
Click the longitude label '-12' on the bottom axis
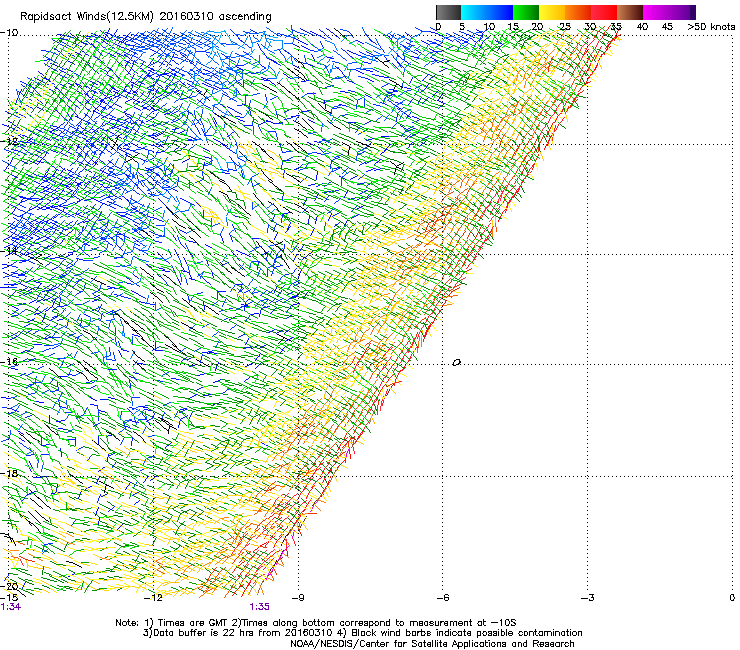click(154, 598)
